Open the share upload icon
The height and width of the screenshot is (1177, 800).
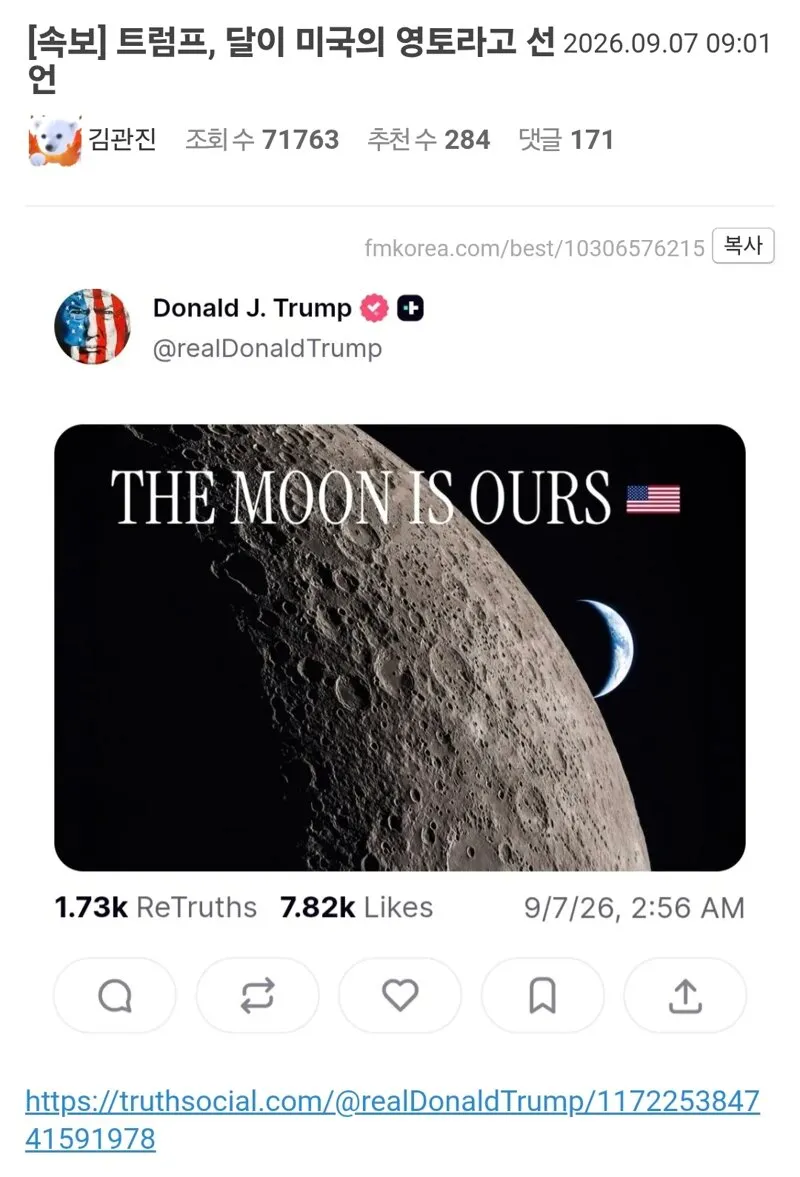coord(685,996)
